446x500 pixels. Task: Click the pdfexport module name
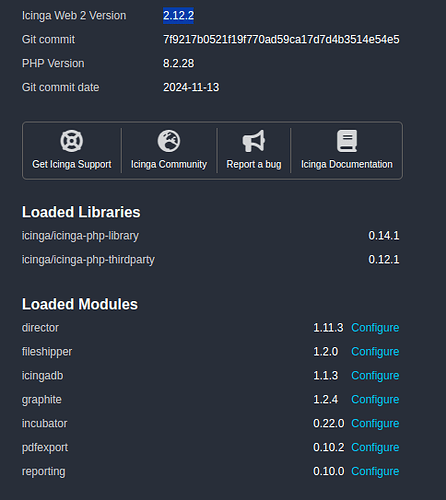[45, 448]
